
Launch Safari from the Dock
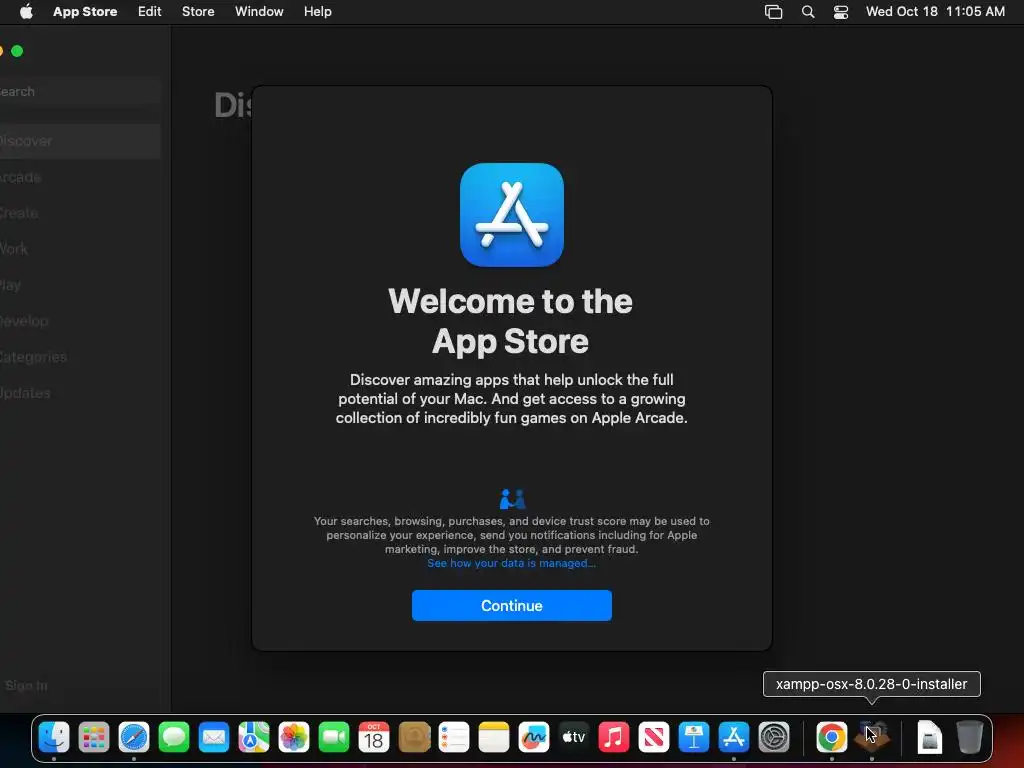(x=134, y=738)
